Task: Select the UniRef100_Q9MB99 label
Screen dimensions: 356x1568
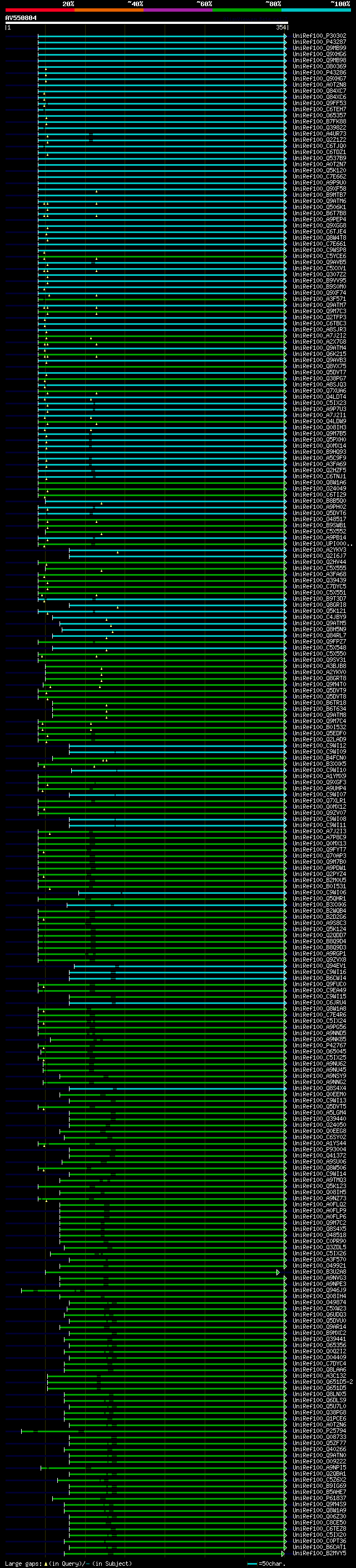Action: (x=319, y=48)
